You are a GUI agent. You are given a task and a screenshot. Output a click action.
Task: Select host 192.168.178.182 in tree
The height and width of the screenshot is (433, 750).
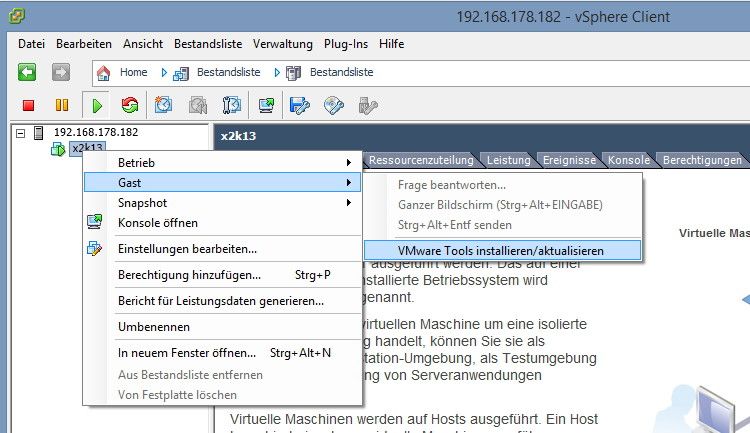pyautogui.click(x=96, y=133)
